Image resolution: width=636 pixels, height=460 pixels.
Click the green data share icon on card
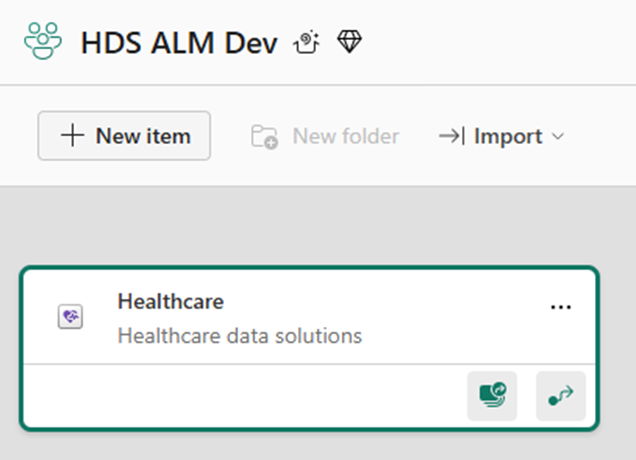coord(492,396)
